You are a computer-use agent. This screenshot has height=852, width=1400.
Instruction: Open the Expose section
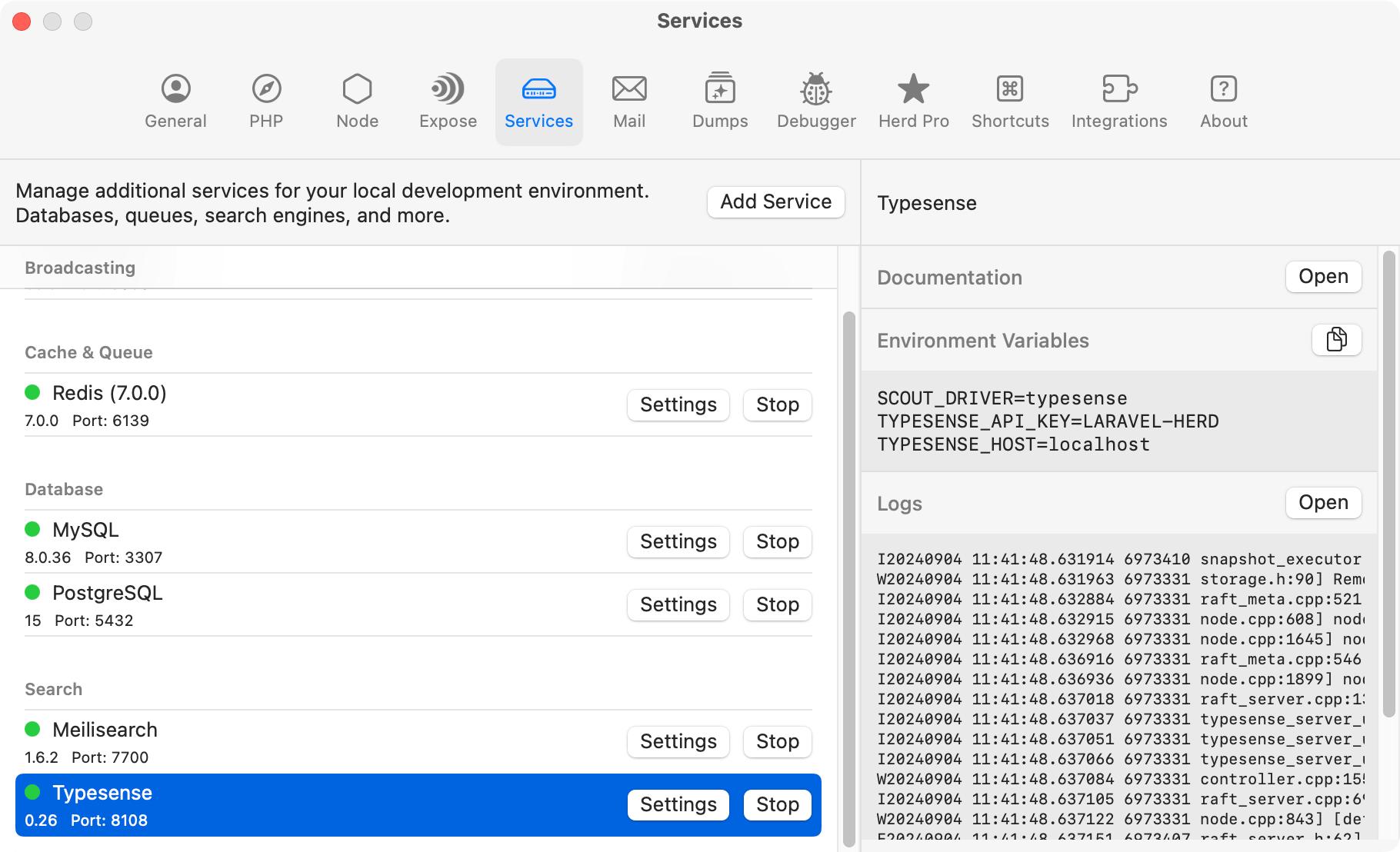447,102
